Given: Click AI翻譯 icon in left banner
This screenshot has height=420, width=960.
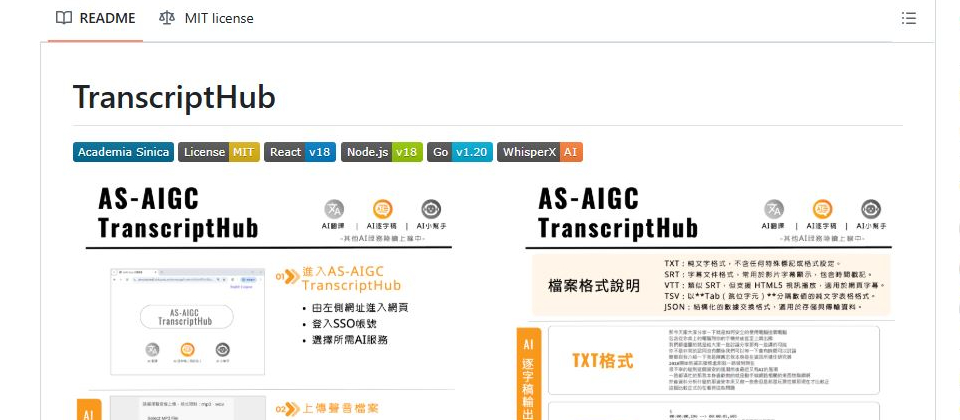Looking at the screenshot, I should tap(334, 209).
